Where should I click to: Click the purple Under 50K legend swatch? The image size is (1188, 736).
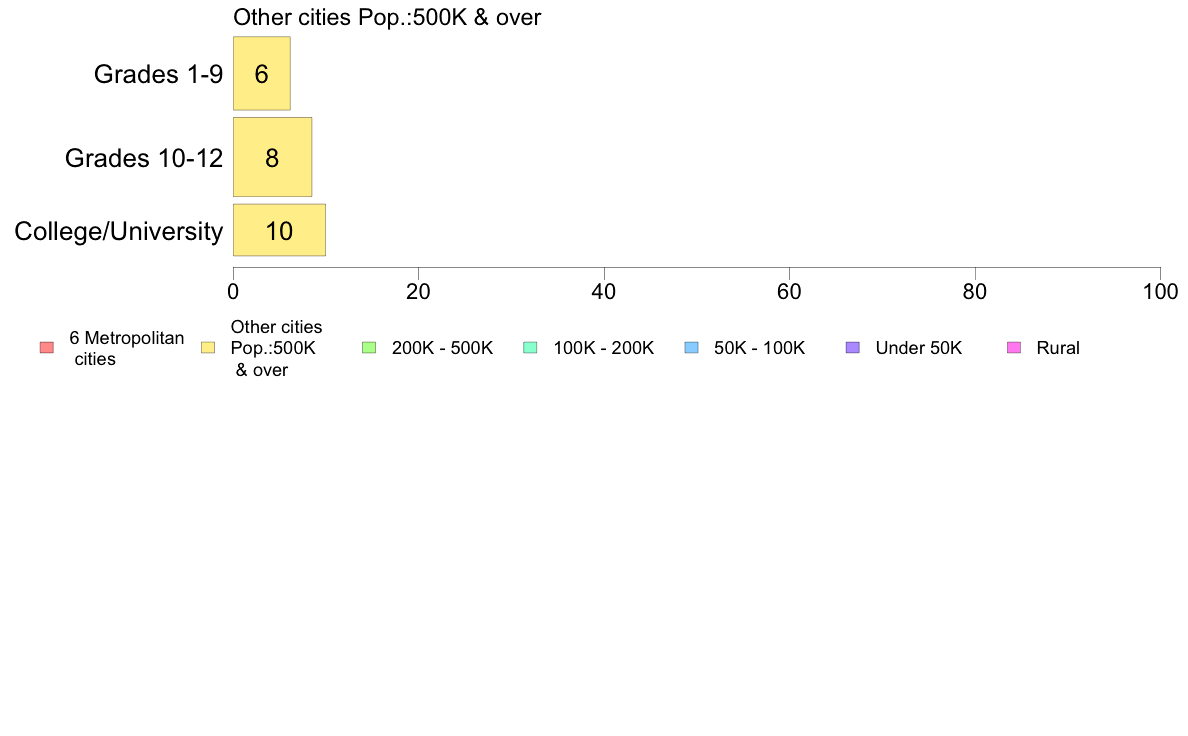pyautogui.click(x=853, y=348)
